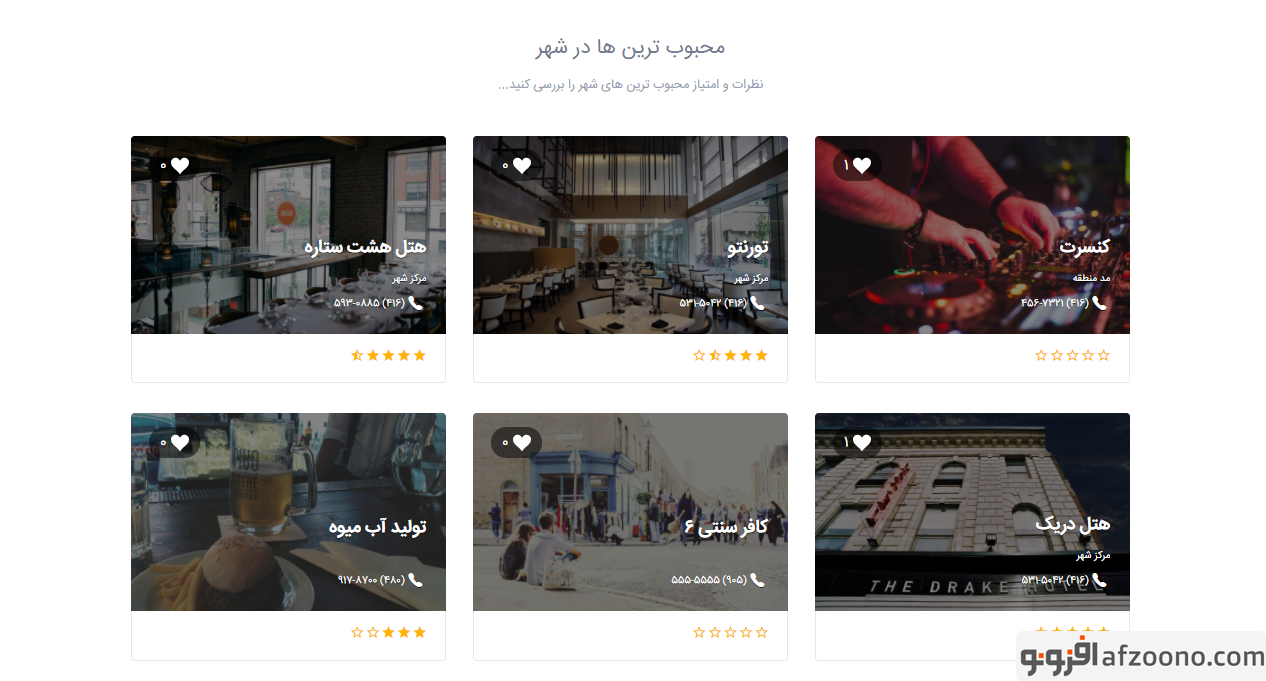Screen dimensions: 1266x681
Task: Open the تولید آب میوه listing title
Action: (378, 526)
